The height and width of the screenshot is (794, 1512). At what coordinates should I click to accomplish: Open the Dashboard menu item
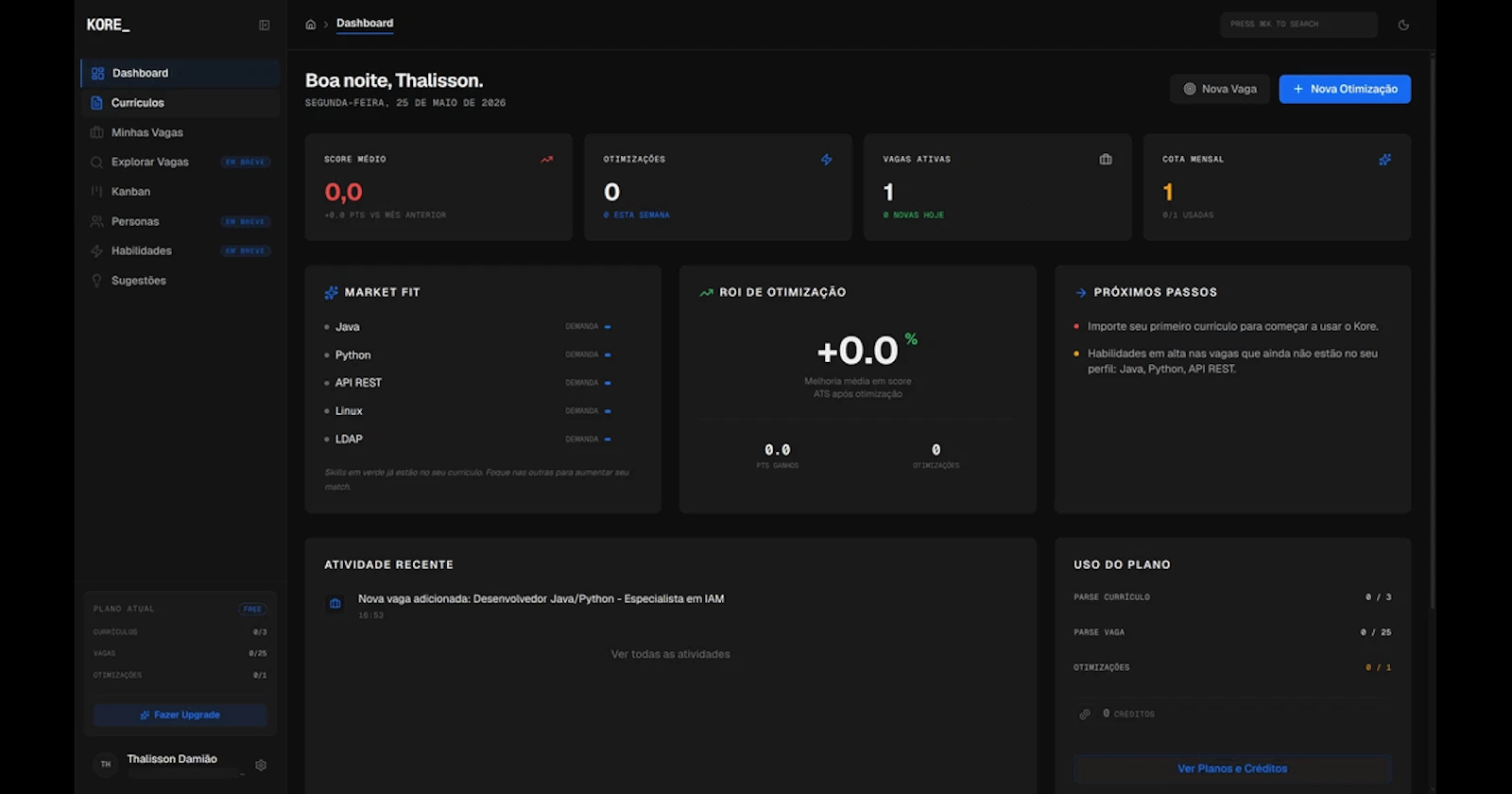pyautogui.click(x=180, y=73)
